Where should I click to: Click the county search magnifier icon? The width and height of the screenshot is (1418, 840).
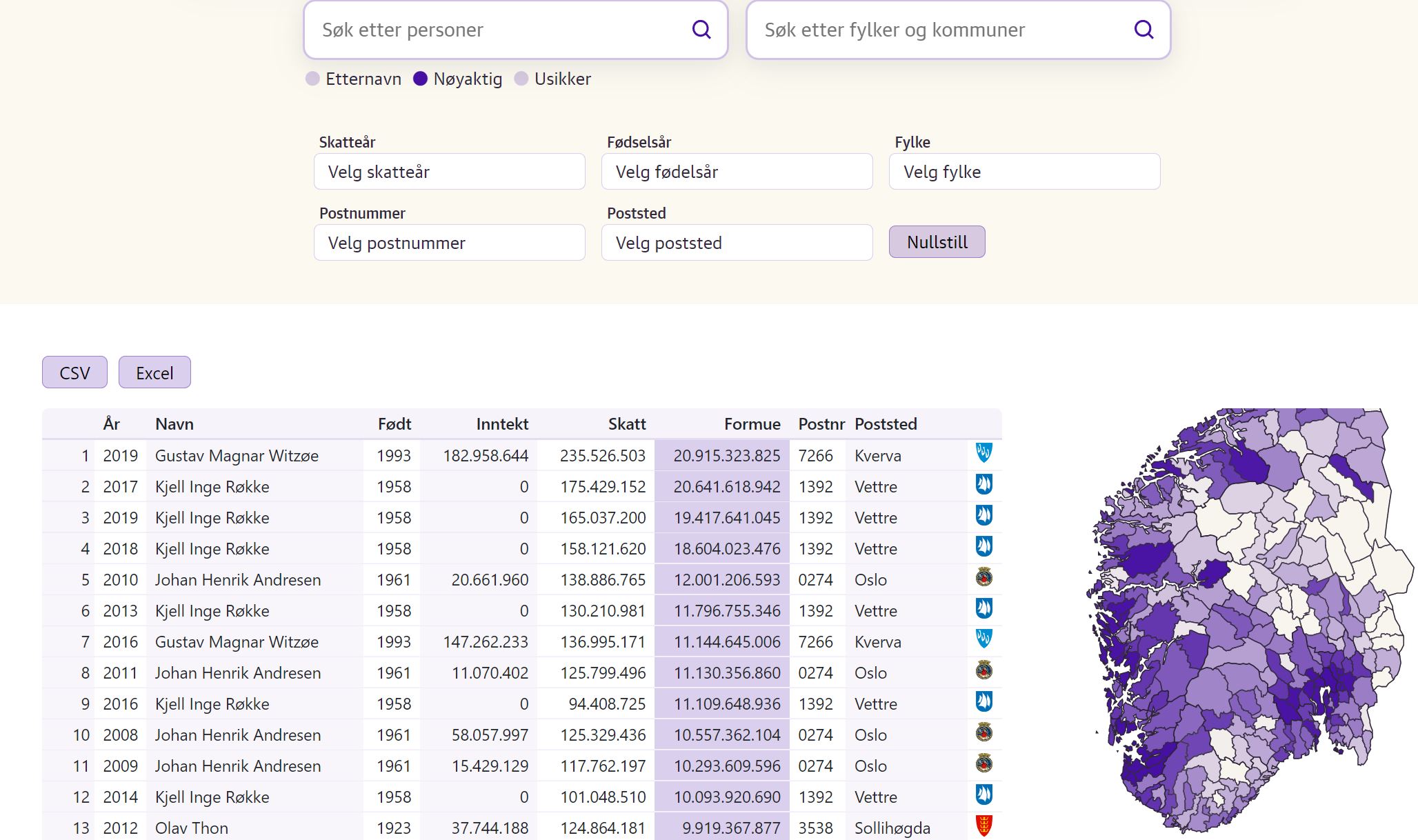1143,30
